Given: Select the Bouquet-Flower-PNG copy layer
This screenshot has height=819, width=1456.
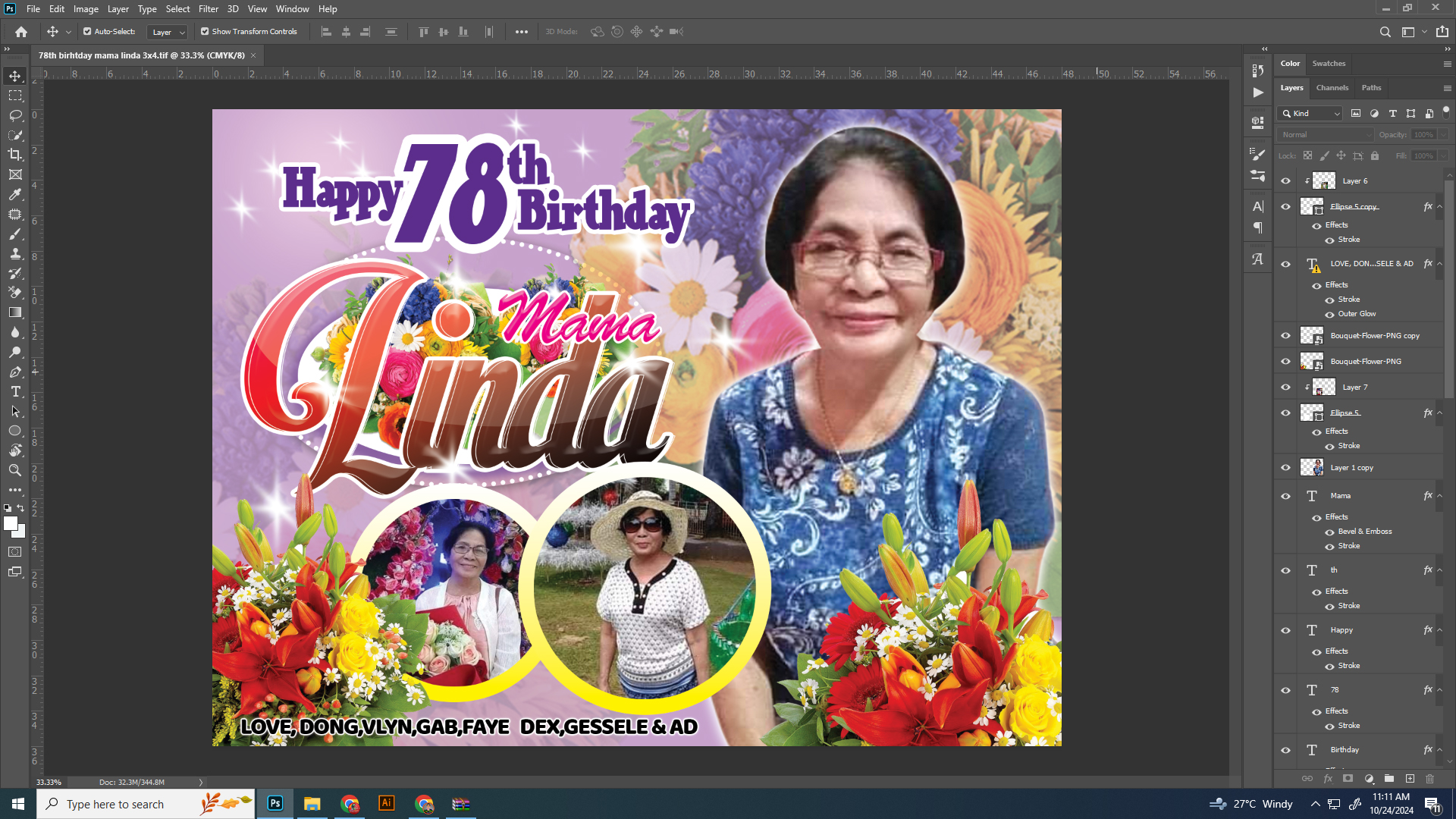Looking at the screenshot, I should [1374, 336].
